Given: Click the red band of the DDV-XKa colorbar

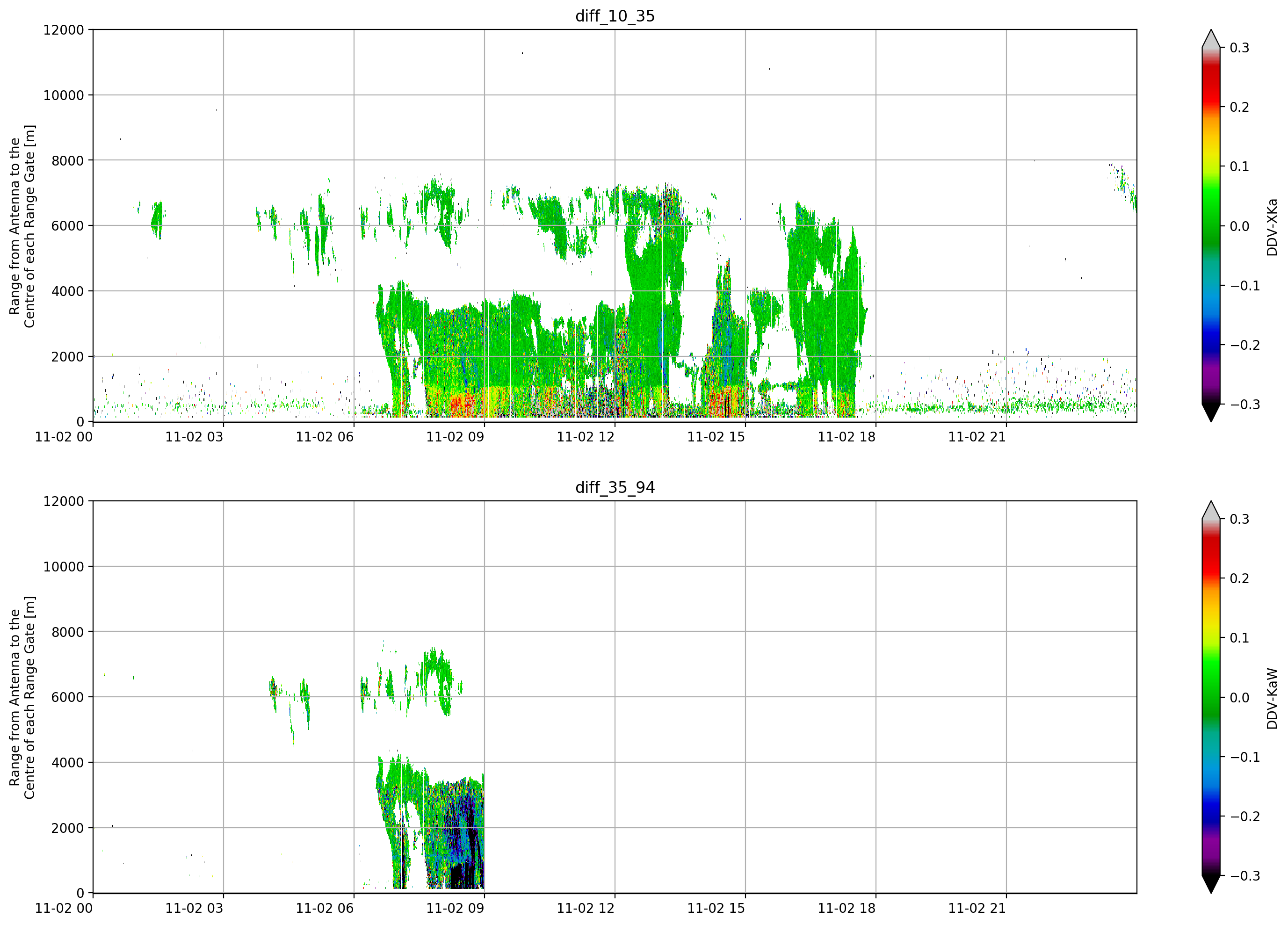Looking at the screenshot, I should 1211,85.
